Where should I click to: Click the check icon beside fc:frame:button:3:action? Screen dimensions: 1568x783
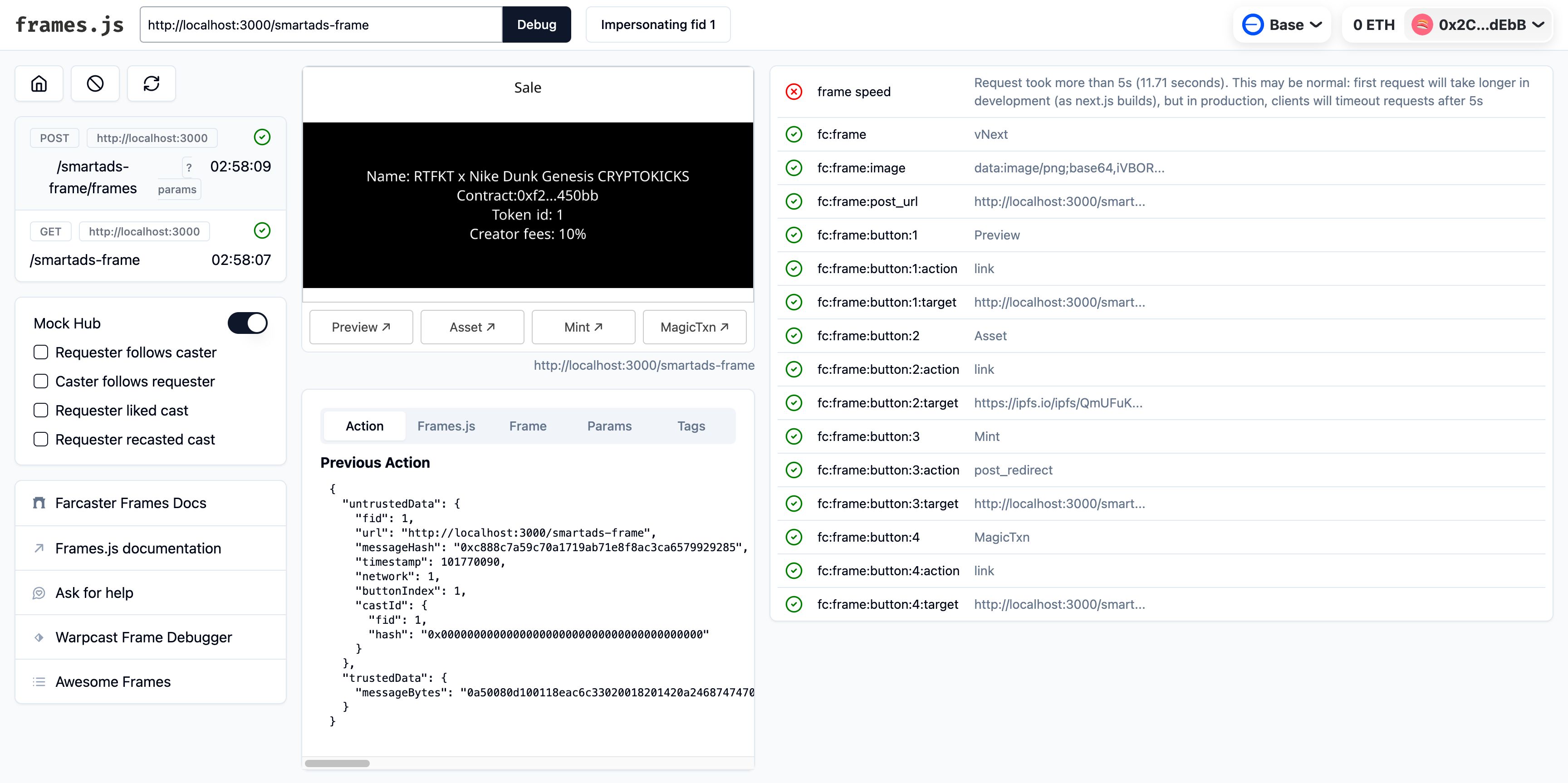coord(794,470)
